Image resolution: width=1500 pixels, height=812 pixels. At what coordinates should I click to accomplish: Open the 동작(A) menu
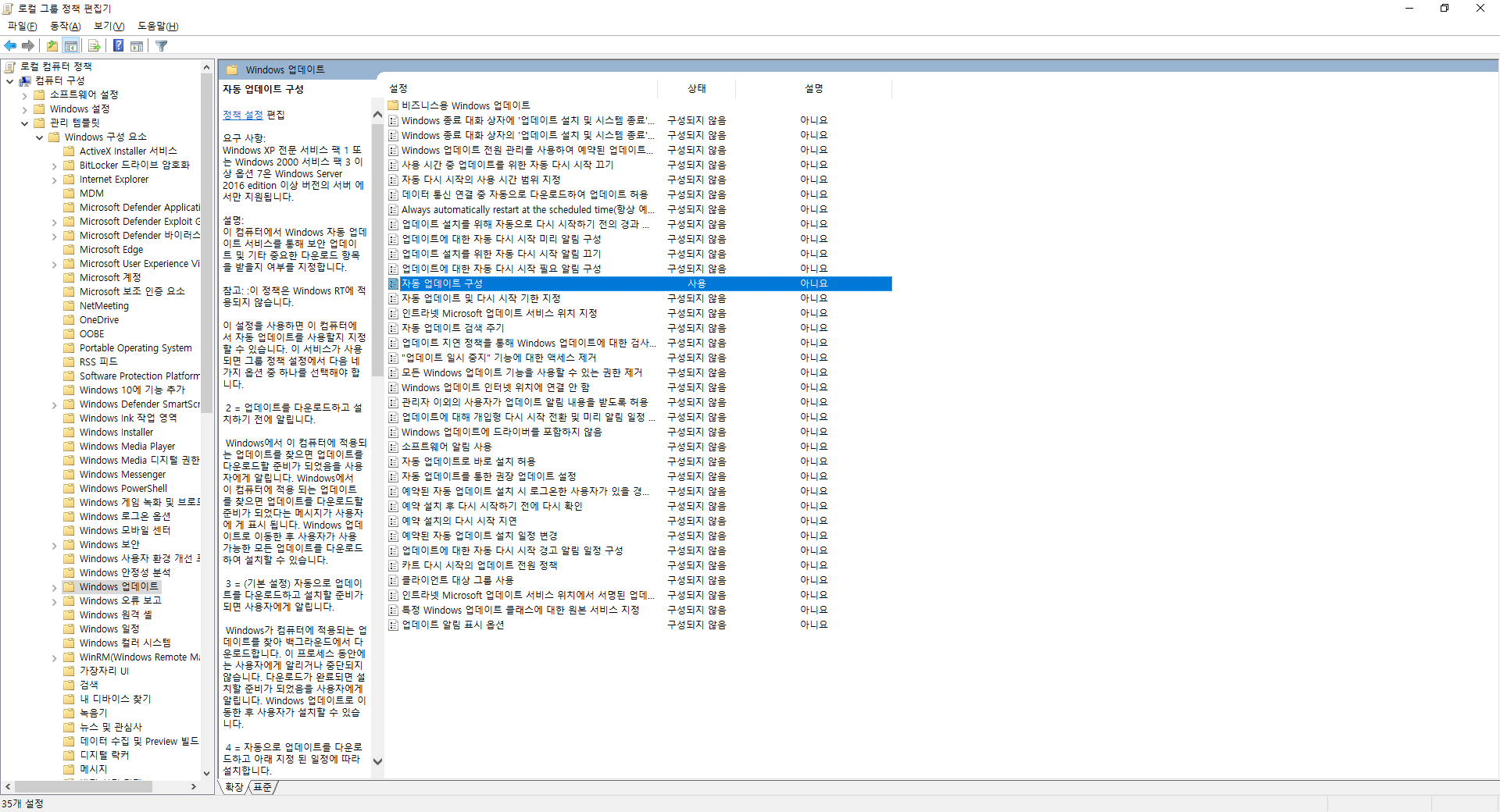[66, 27]
